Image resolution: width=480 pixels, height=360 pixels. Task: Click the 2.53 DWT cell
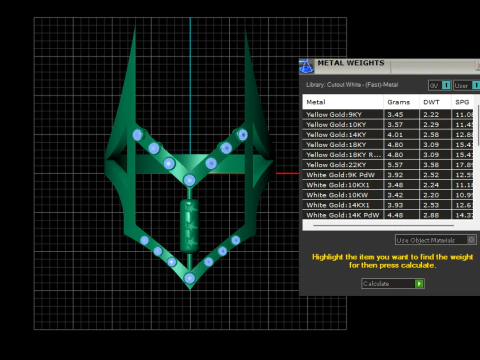pos(435,205)
